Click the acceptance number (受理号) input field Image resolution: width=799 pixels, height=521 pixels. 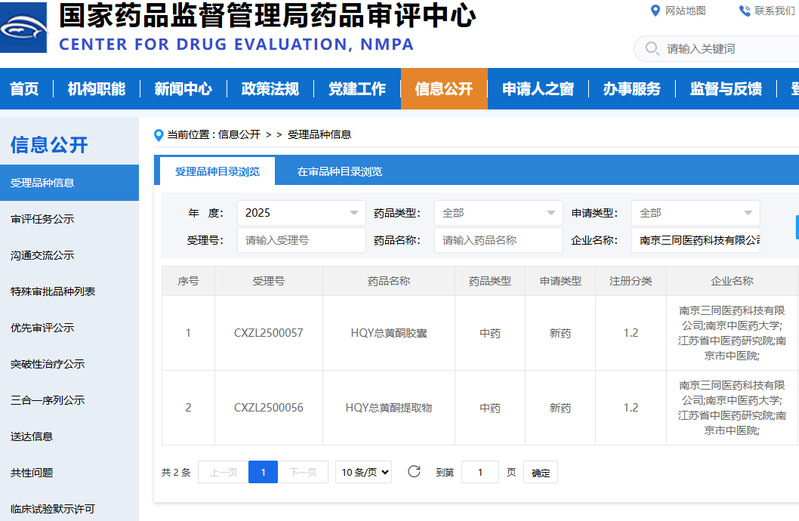click(301, 240)
